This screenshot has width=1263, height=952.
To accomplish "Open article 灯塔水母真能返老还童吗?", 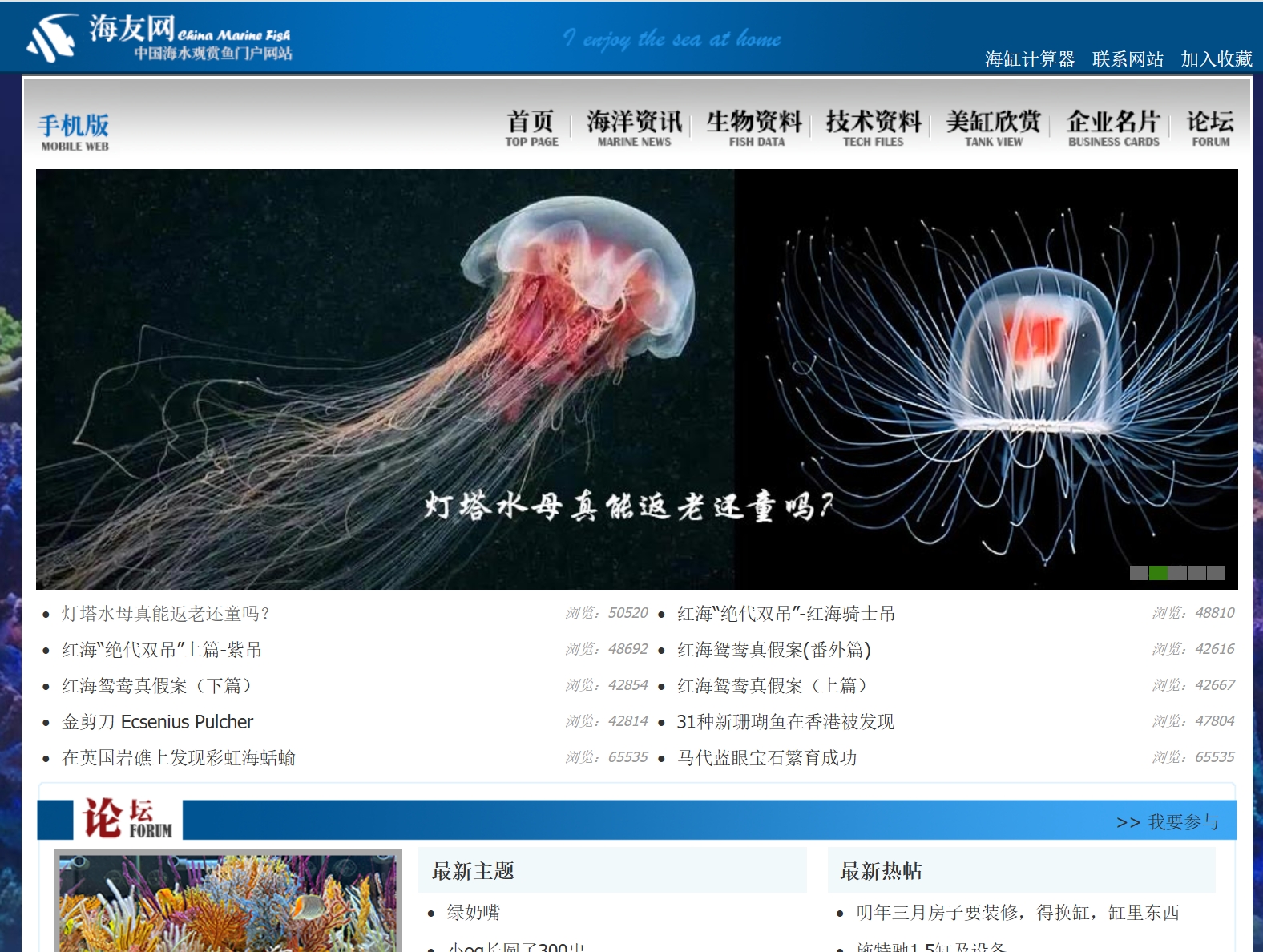I will pos(166,614).
